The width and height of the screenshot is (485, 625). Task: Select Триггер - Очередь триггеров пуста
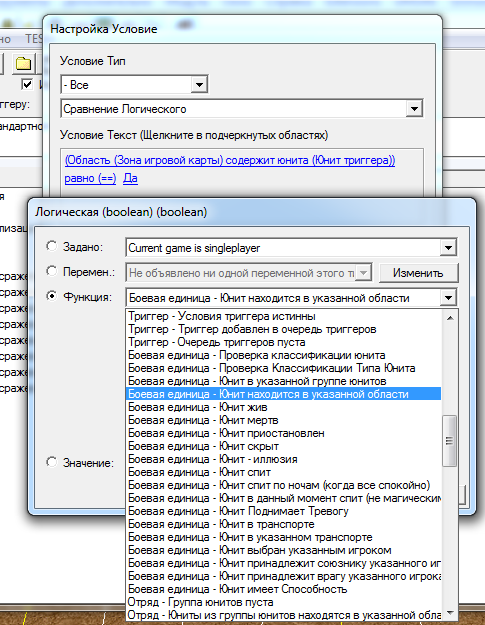tap(283, 342)
